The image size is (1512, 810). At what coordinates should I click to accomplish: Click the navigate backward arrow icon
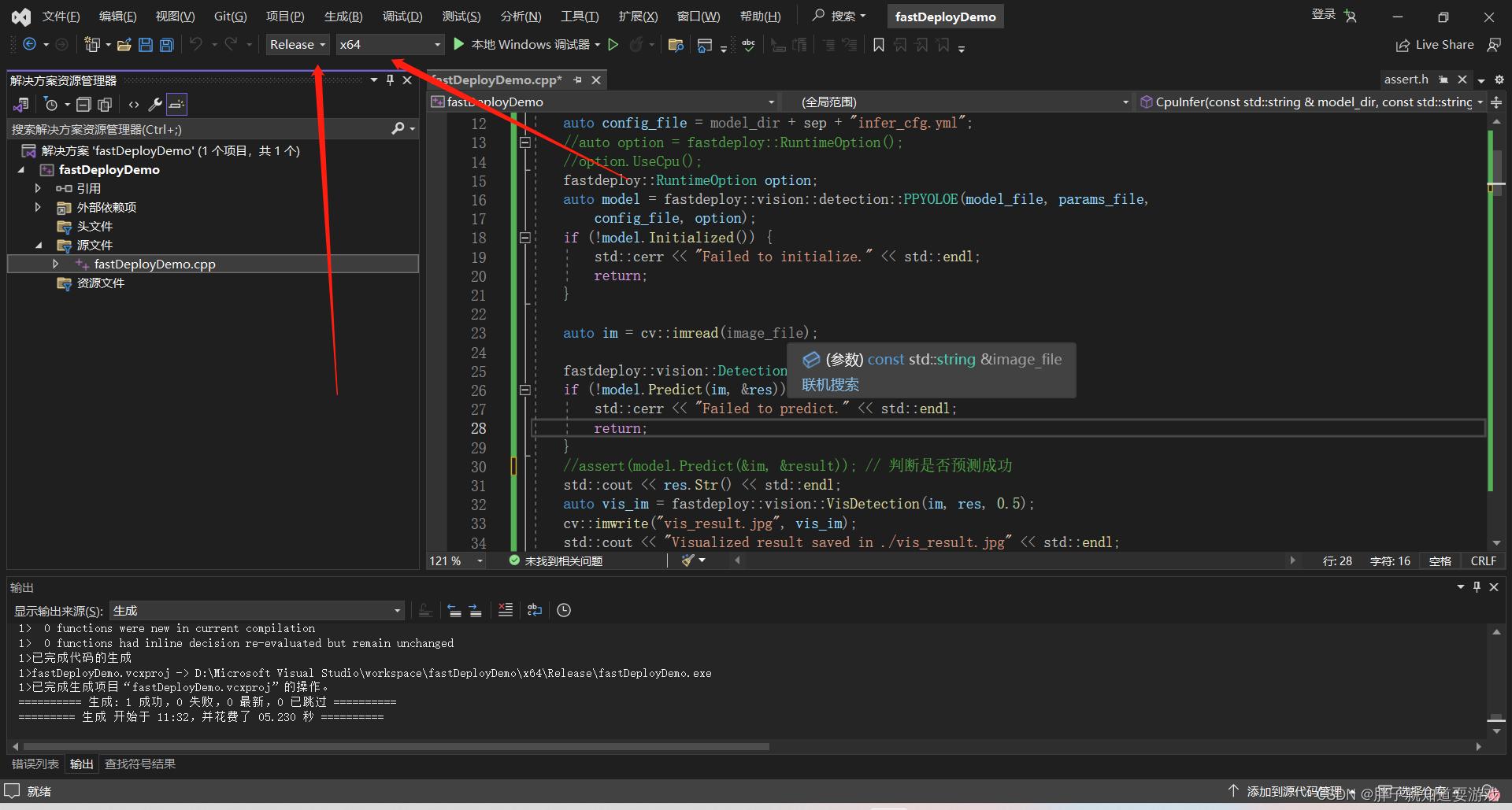29,45
